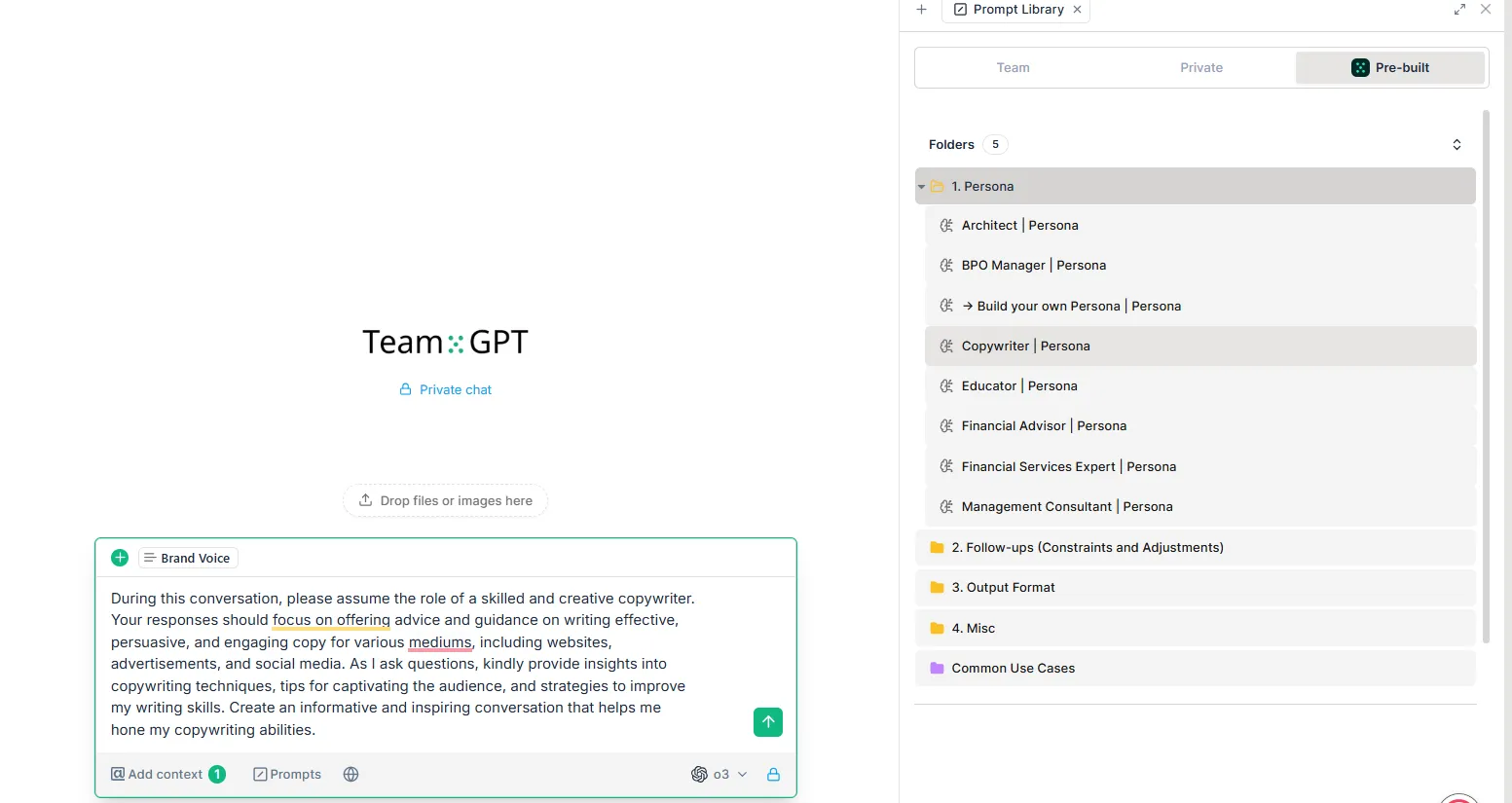This screenshot has width=1512, height=803.
Task: Expand the 4. Misc folder
Action: coord(1196,629)
